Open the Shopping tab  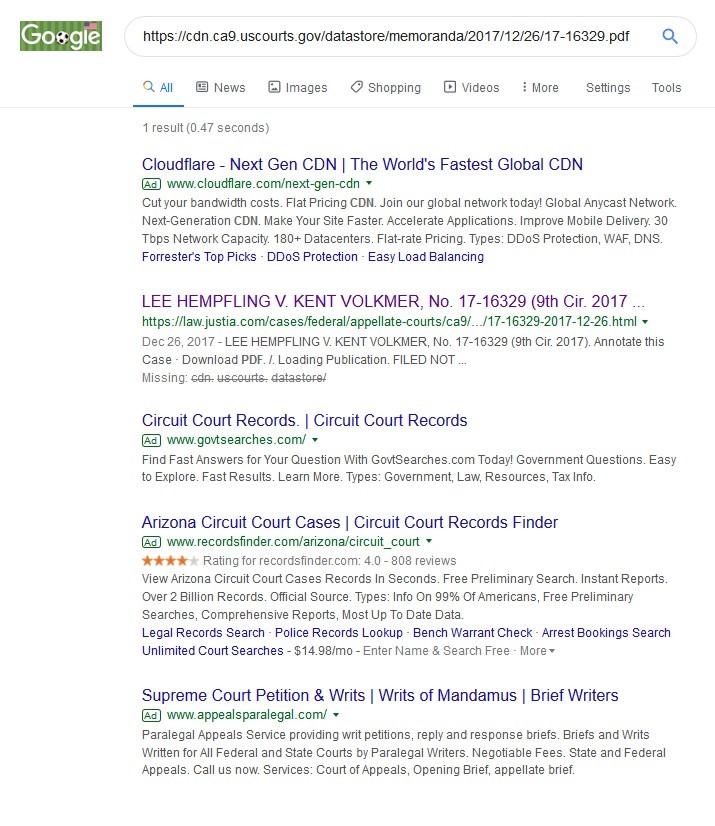(x=386, y=87)
